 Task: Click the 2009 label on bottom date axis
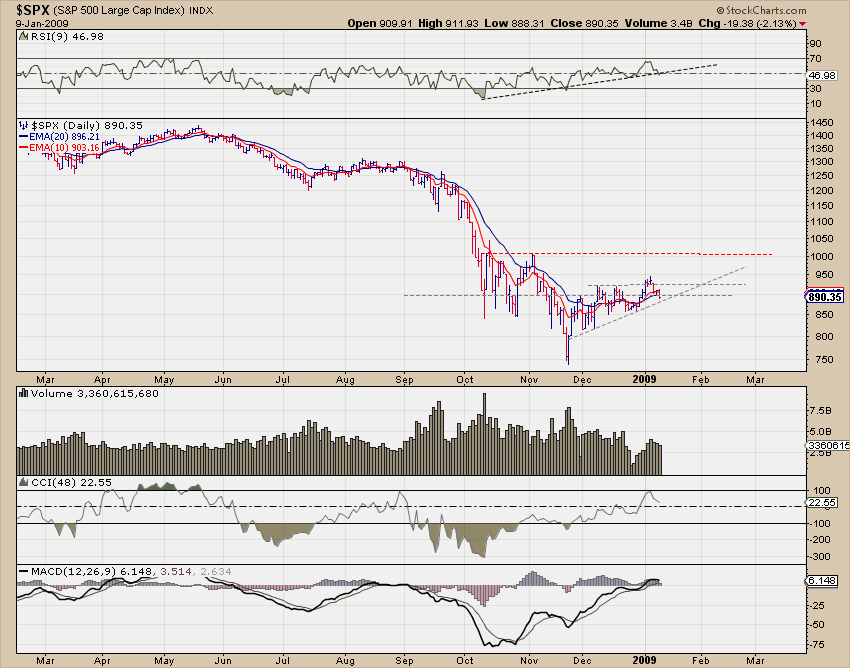click(x=645, y=660)
